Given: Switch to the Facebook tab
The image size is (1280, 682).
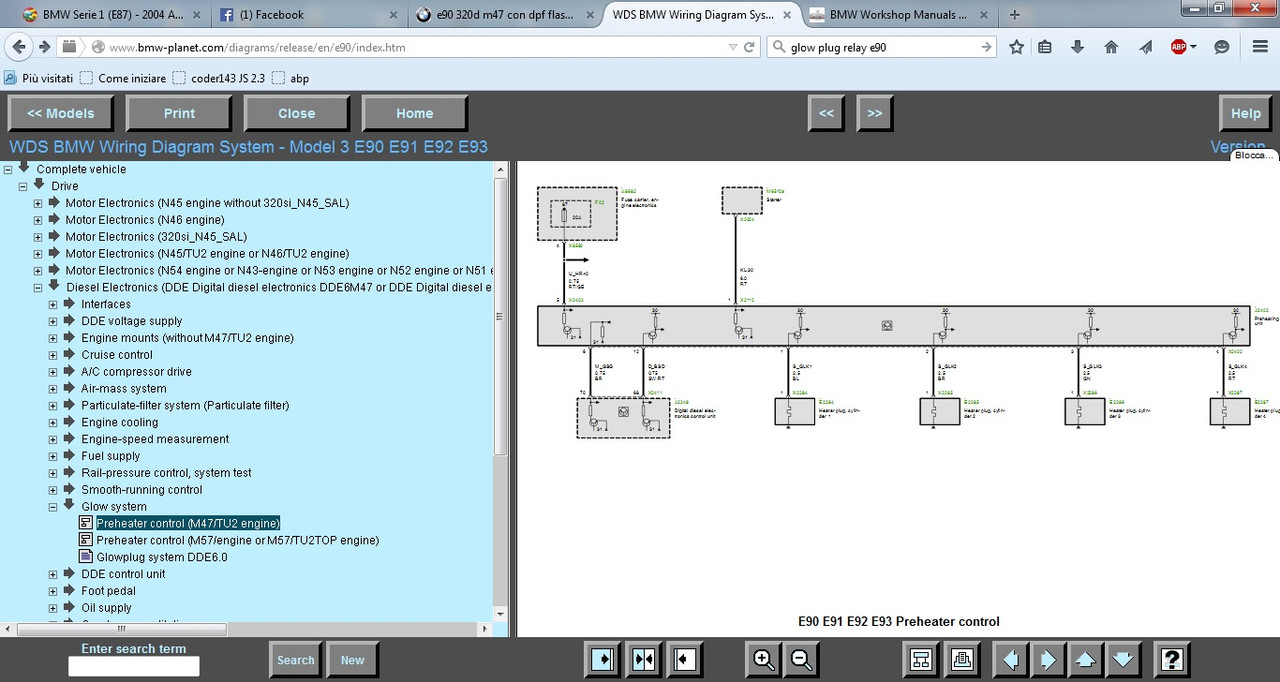Looking at the screenshot, I should tap(306, 15).
